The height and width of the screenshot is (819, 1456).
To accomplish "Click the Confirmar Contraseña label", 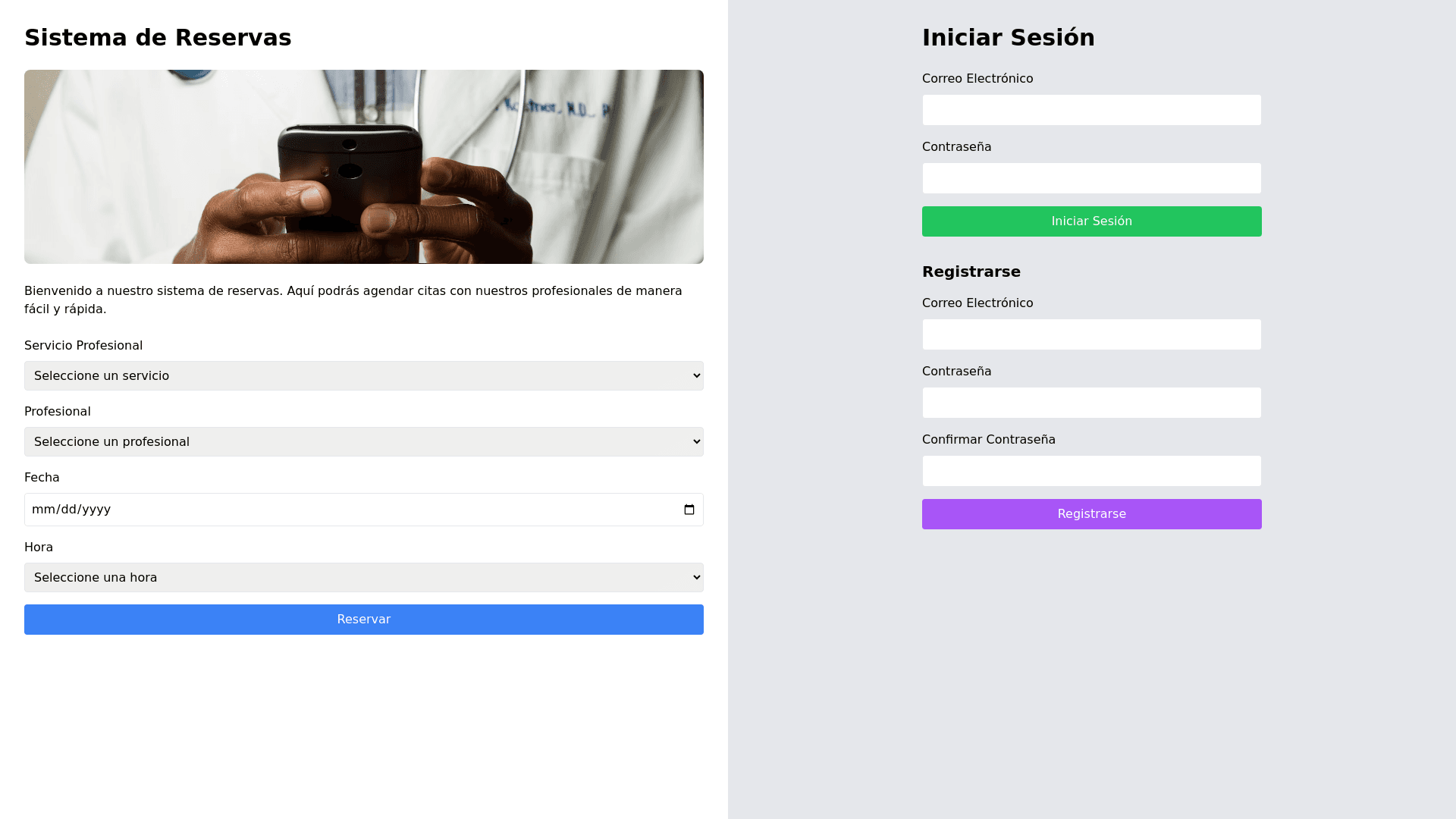I will (x=988, y=440).
